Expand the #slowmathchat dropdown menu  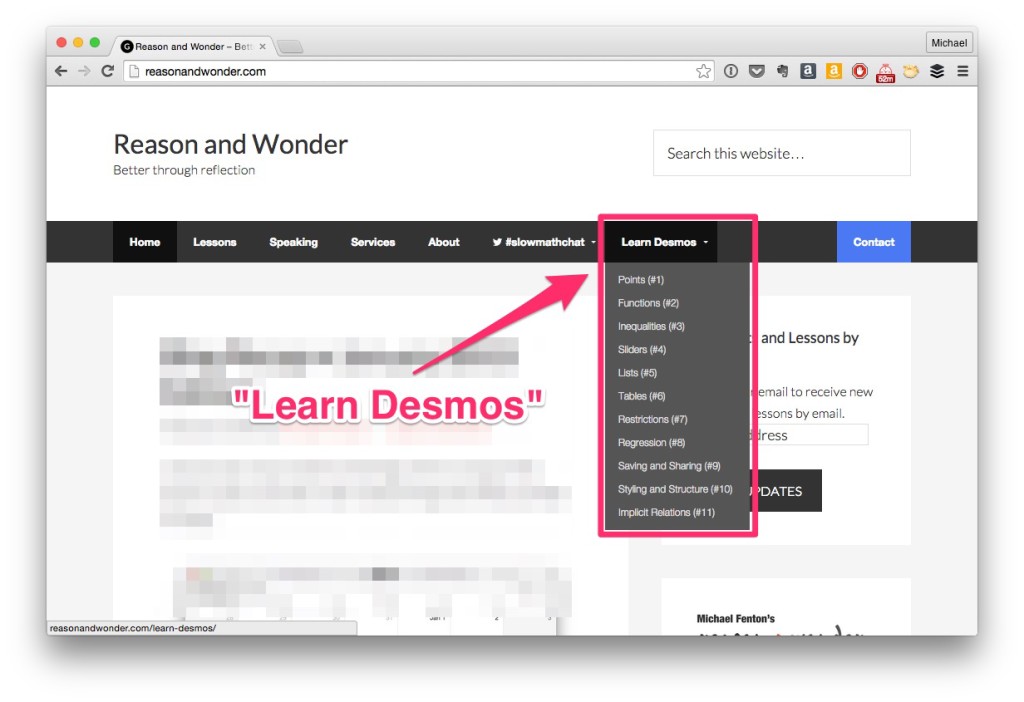(544, 242)
